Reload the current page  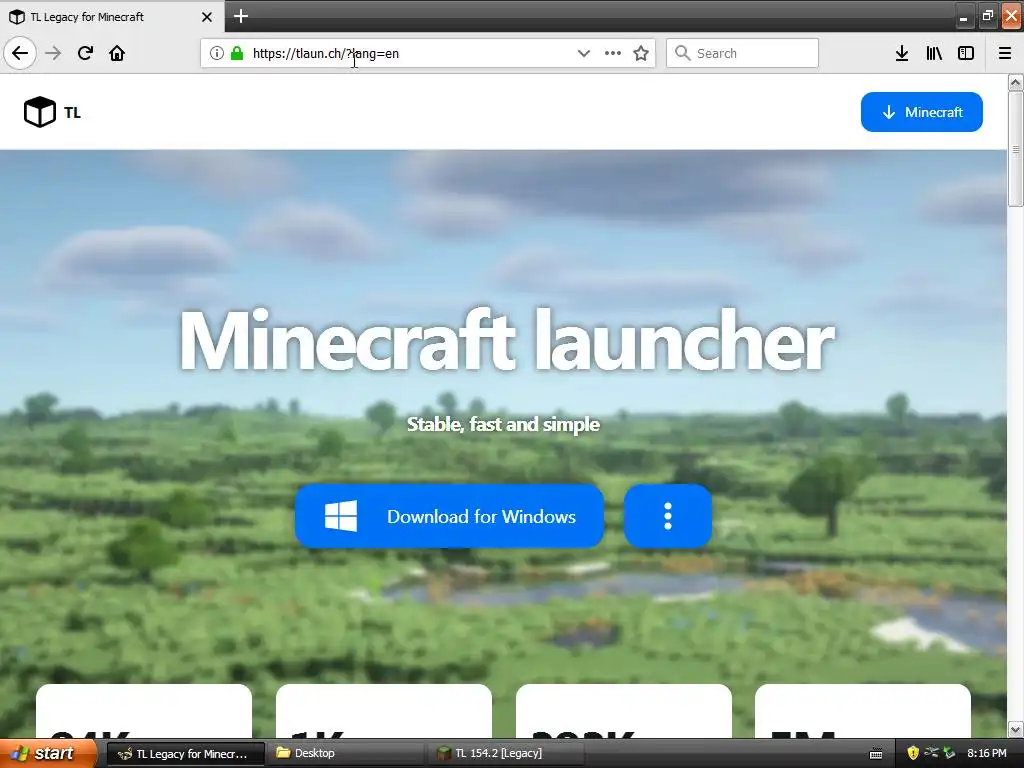tap(85, 53)
